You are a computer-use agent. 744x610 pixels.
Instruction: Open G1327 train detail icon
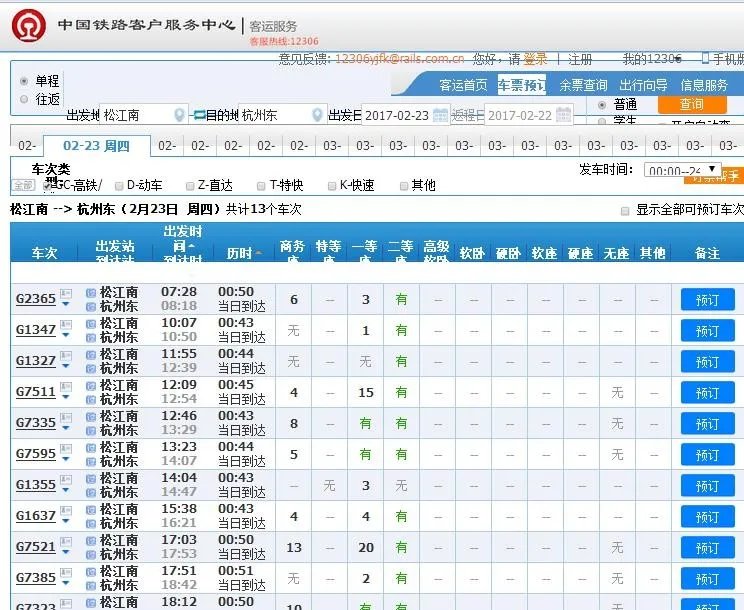pos(66,356)
